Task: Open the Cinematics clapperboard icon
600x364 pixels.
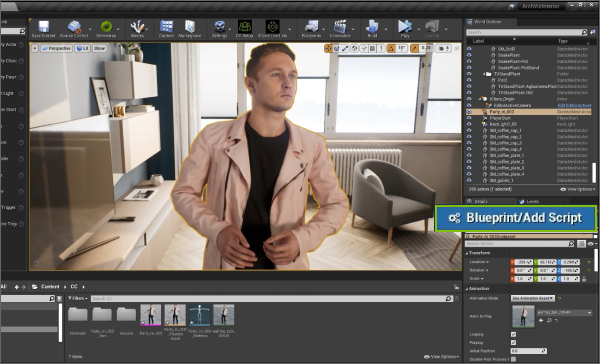Action: [x=340, y=27]
